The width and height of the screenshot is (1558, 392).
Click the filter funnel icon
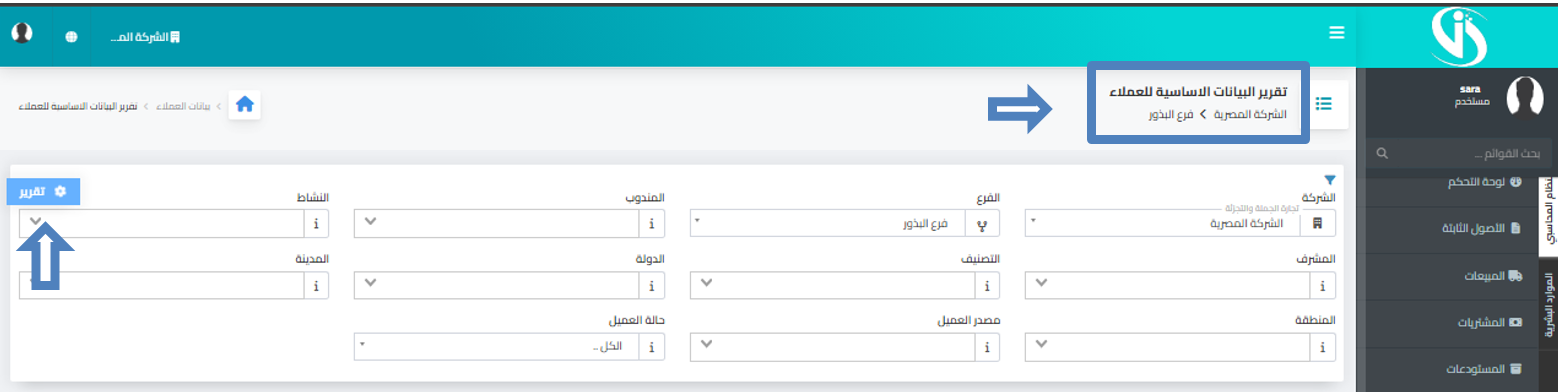(x=1329, y=180)
